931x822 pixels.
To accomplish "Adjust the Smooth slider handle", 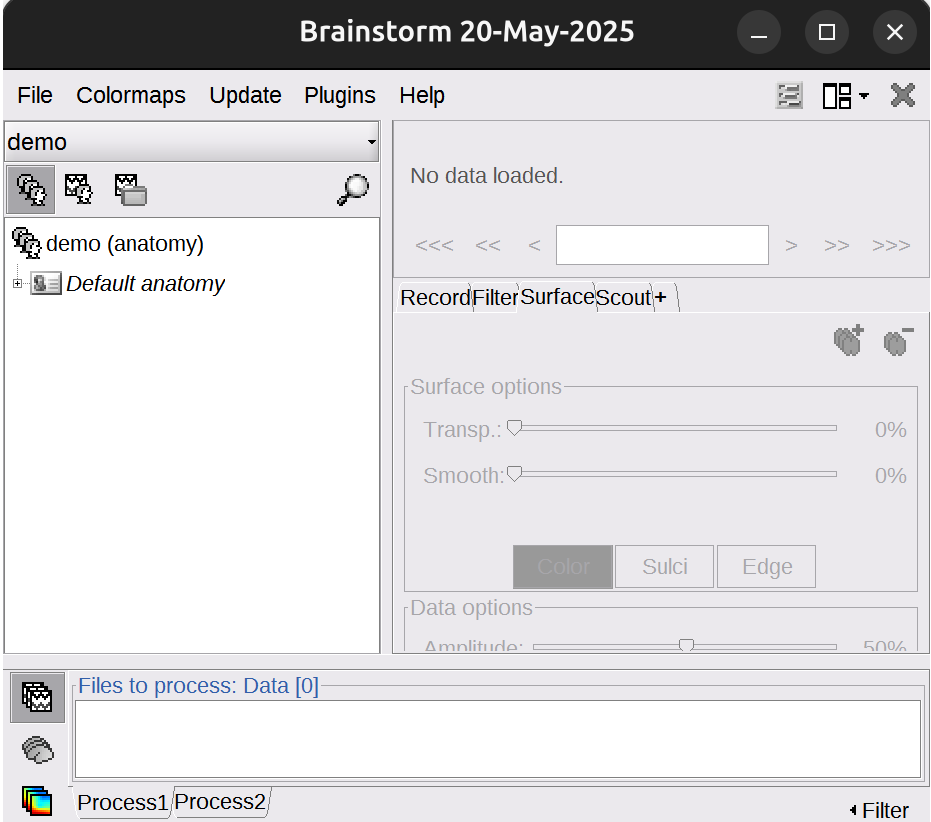I will click(515, 473).
